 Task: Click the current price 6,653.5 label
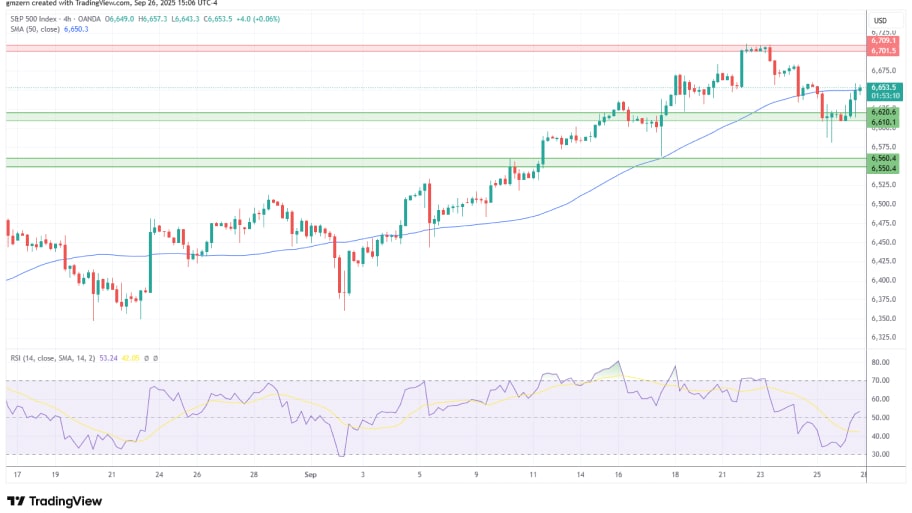tap(882, 87)
